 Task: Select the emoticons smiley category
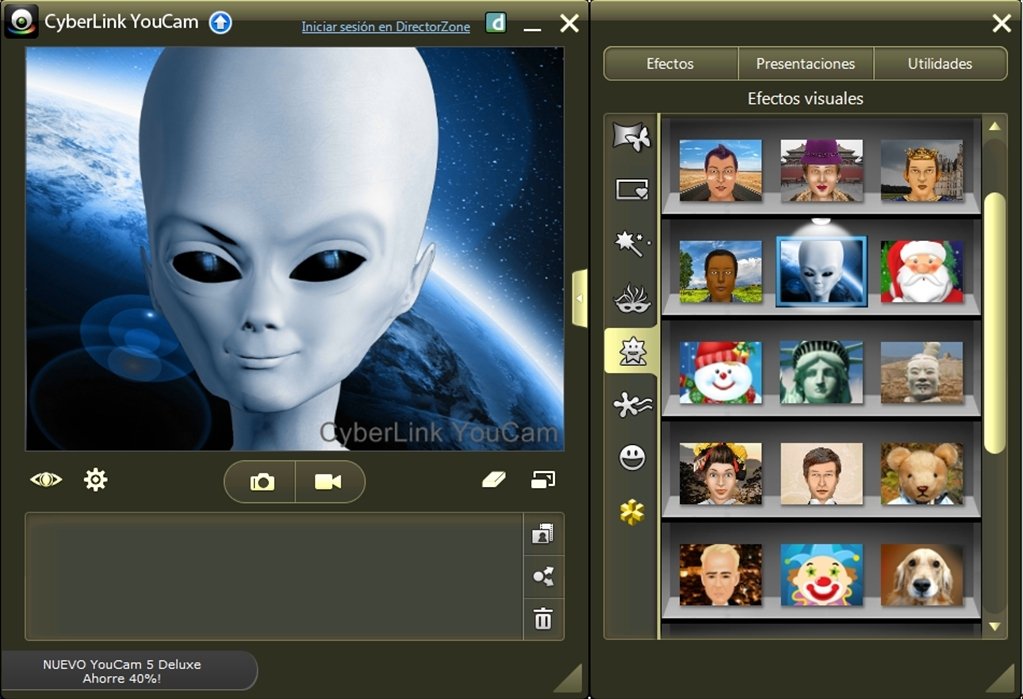(632, 458)
